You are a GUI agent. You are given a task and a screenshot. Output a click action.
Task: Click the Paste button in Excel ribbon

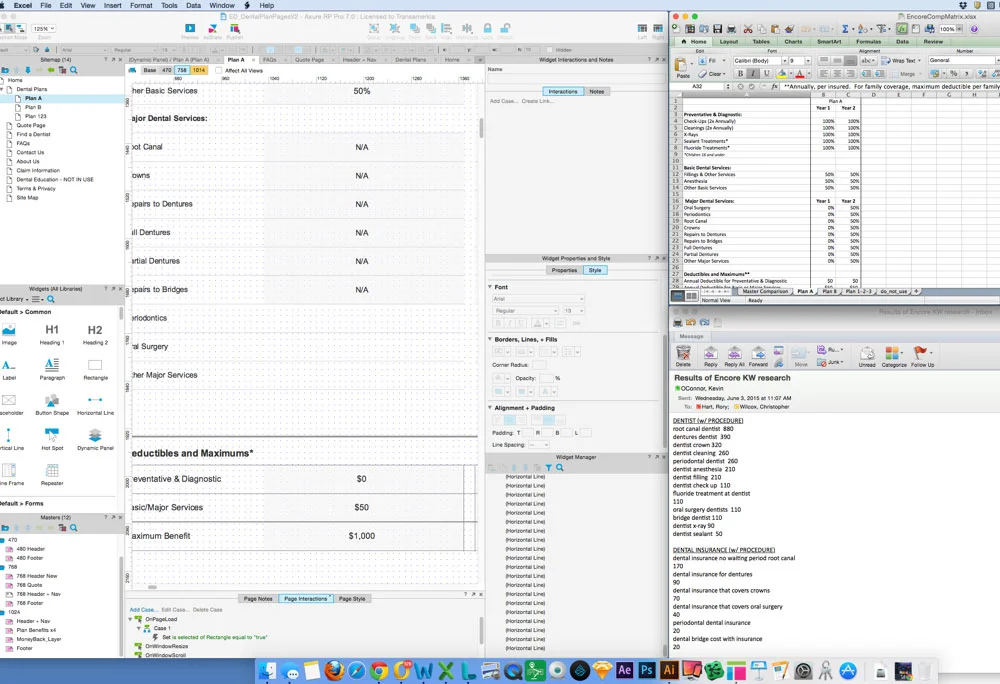(x=682, y=67)
